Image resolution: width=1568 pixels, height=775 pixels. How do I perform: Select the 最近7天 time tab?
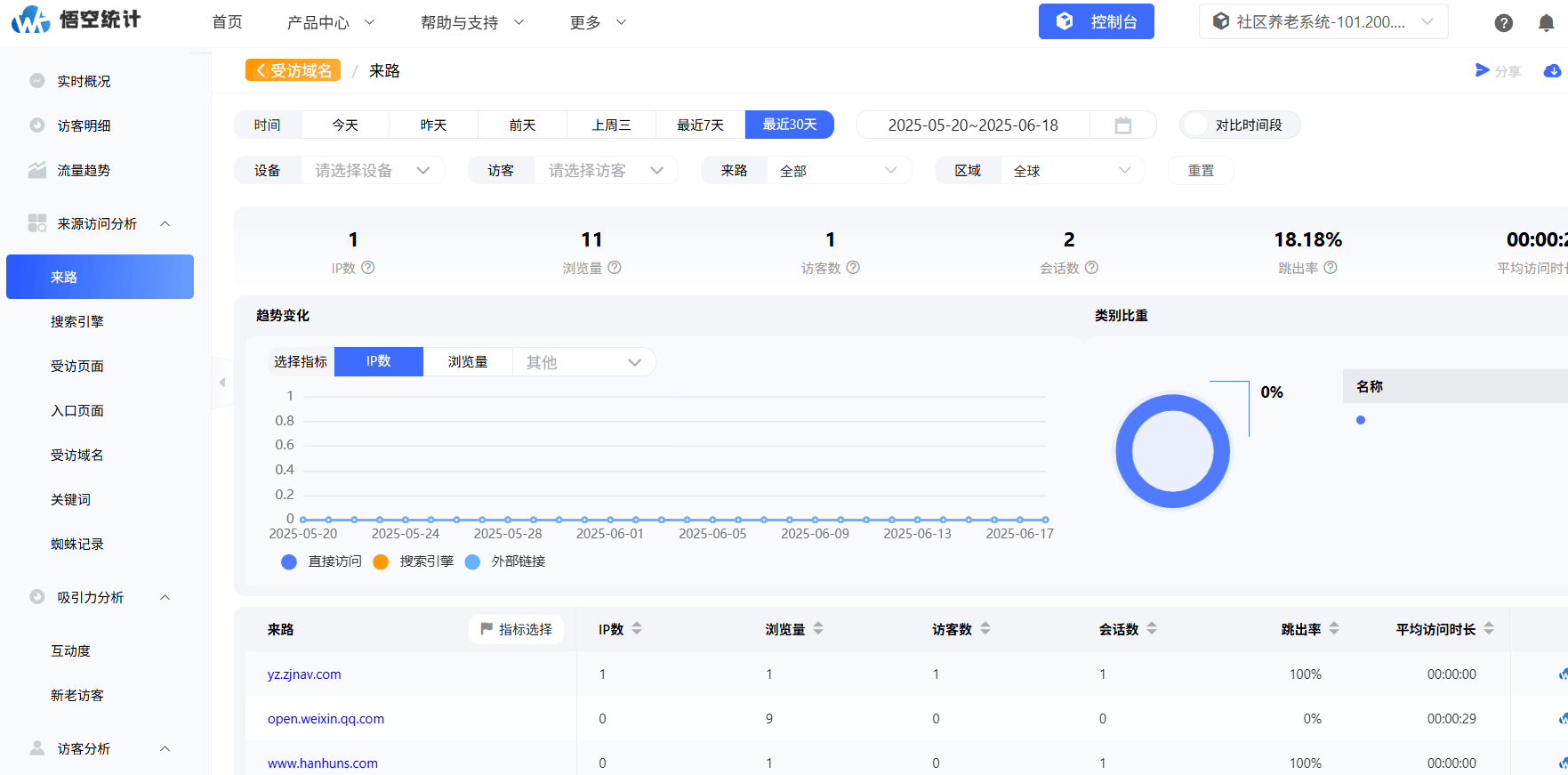click(700, 125)
